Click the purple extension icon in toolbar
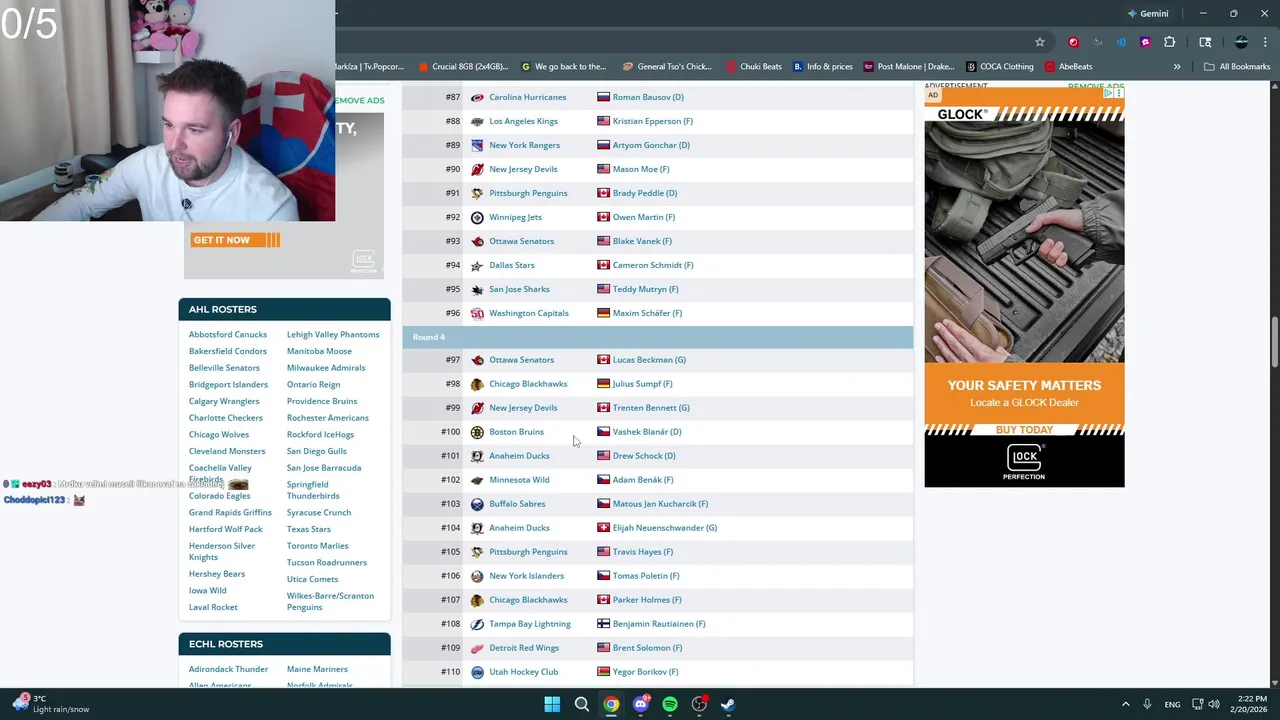Screen dimensions: 1280x720 click(1145, 42)
